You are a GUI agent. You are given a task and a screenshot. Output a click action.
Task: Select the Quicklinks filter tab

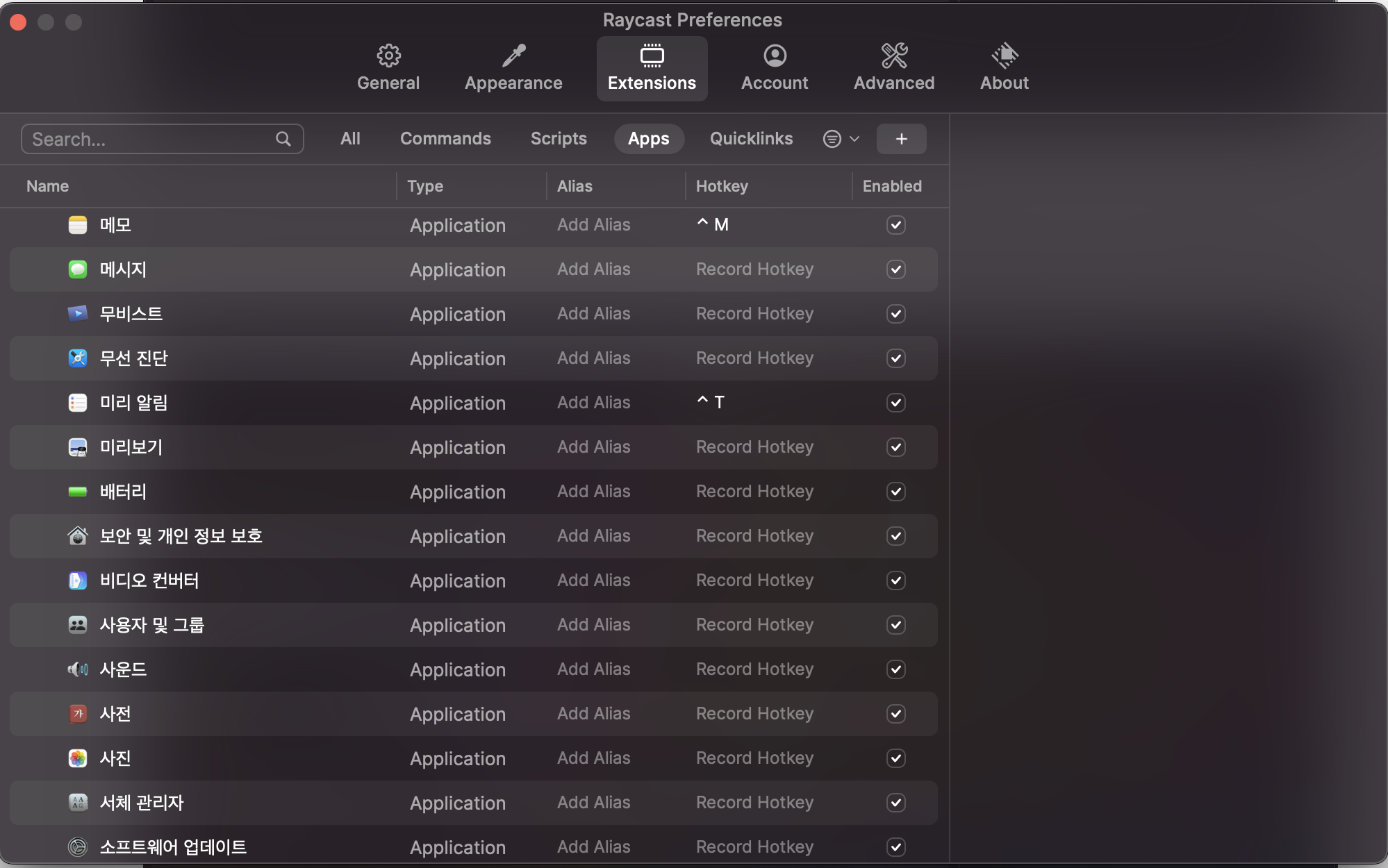(751, 139)
